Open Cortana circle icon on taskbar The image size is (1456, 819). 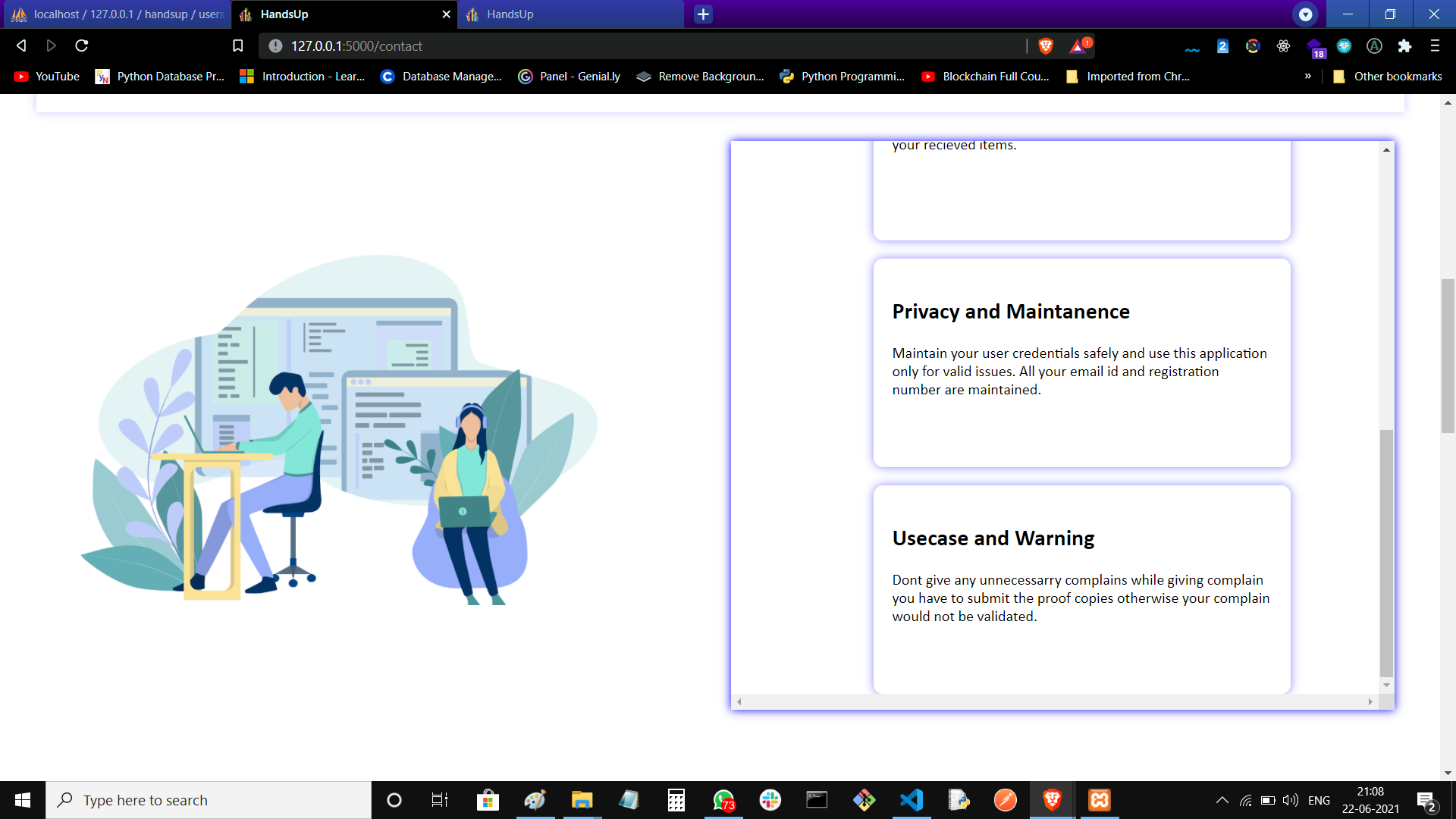tap(394, 800)
